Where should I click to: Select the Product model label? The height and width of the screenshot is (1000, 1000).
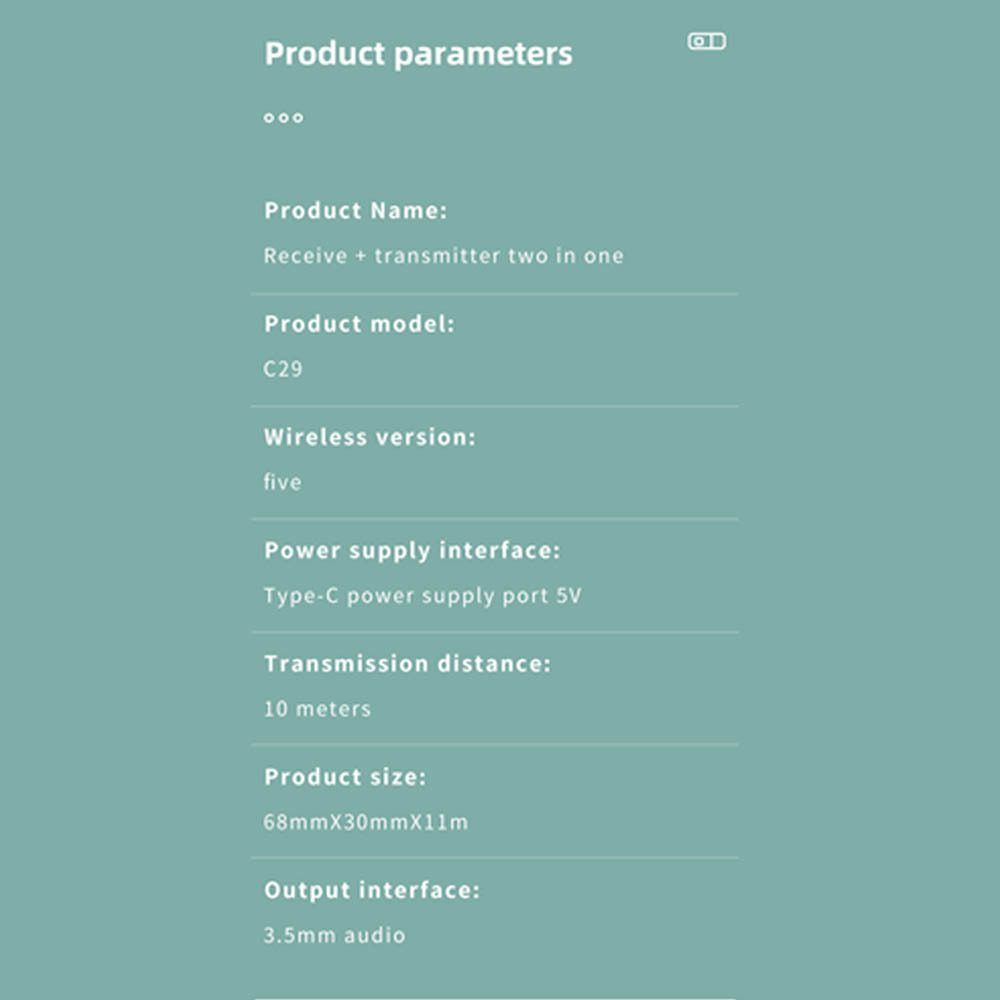point(359,324)
